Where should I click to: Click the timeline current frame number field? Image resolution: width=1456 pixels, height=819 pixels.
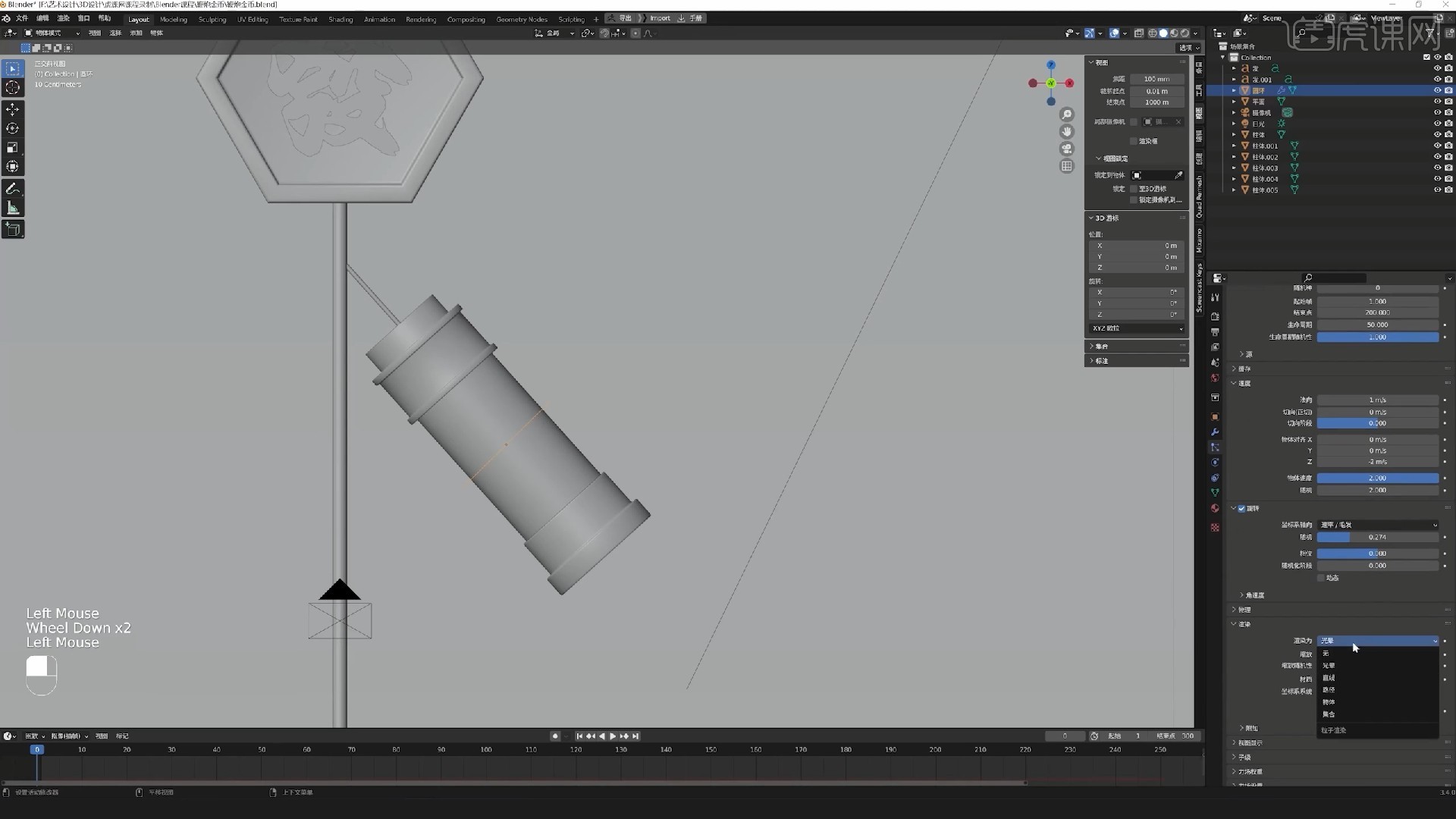(x=1065, y=736)
